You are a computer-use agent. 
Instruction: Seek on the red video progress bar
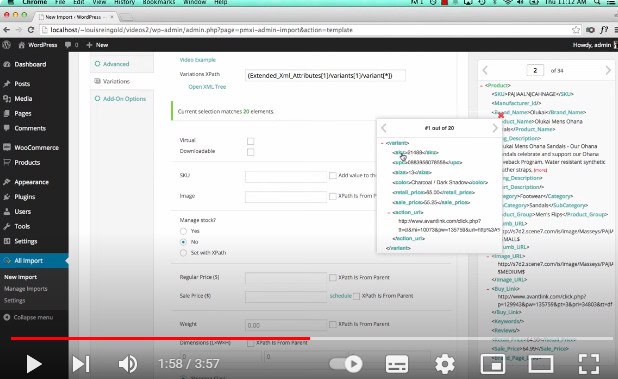pyautogui.click(x=160, y=338)
